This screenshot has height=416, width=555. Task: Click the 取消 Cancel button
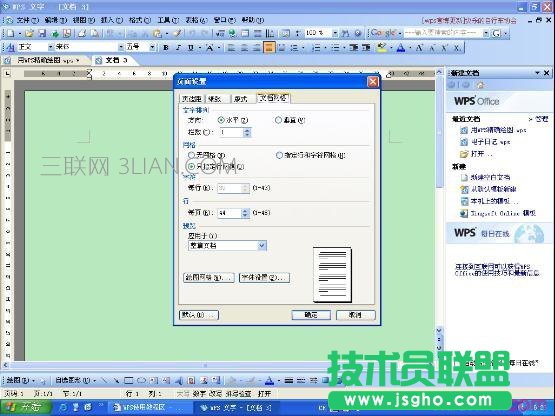click(355, 315)
